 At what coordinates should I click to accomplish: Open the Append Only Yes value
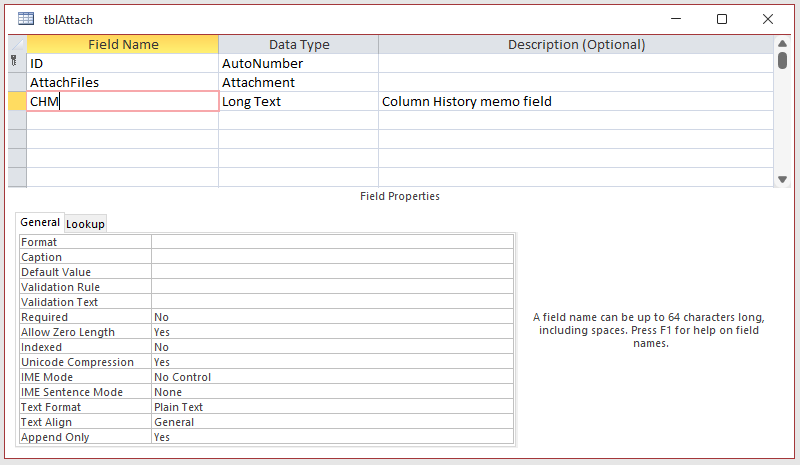pos(332,437)
